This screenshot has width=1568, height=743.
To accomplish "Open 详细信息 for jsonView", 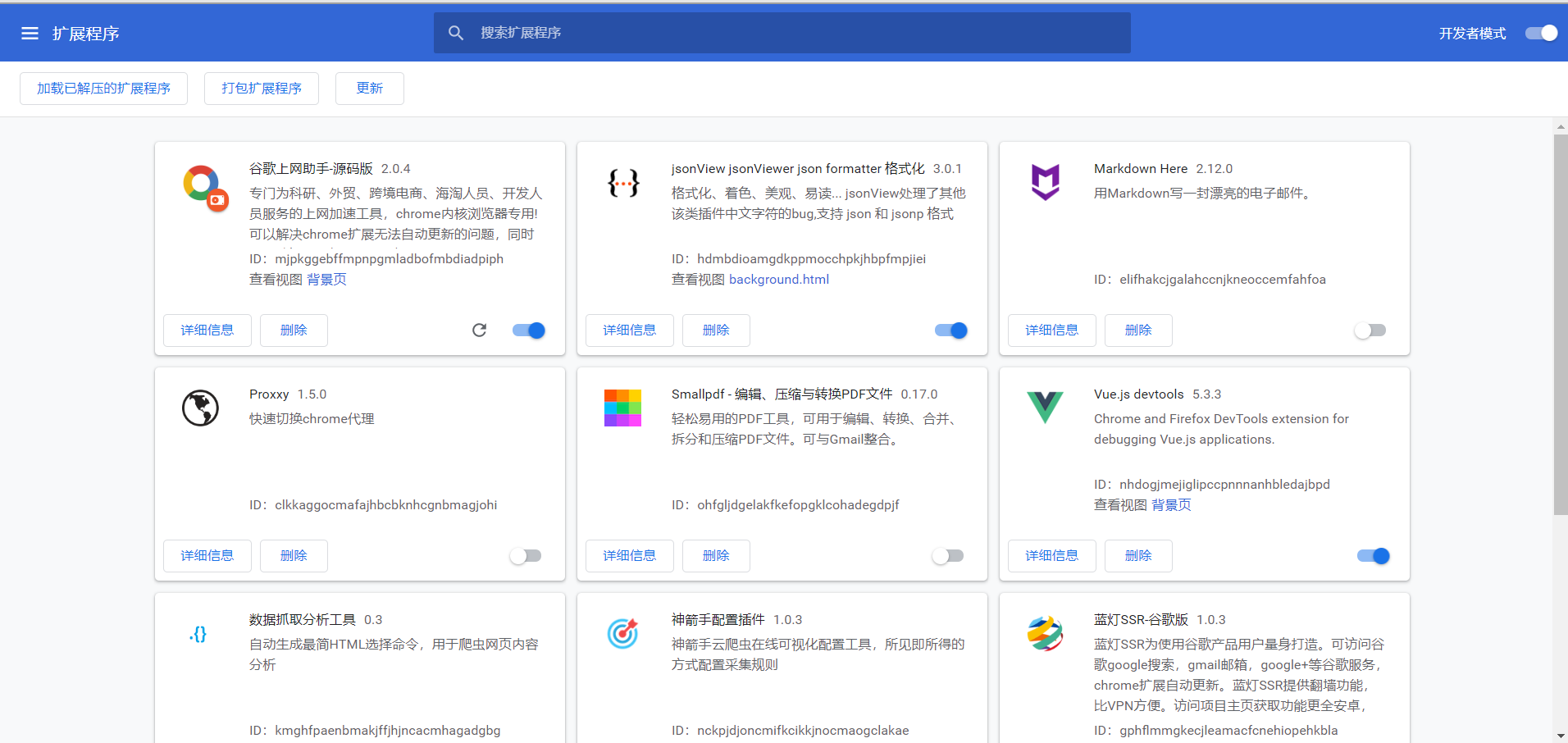I will point(630,330).
